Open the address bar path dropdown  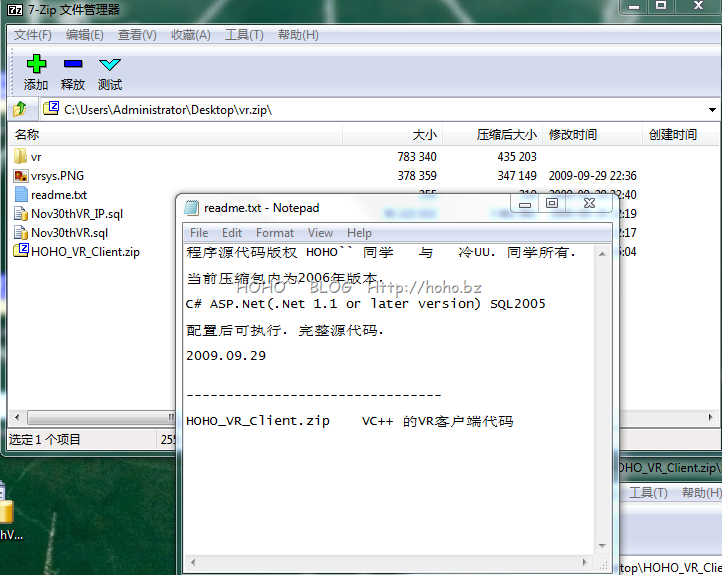(x=712, y=110)
